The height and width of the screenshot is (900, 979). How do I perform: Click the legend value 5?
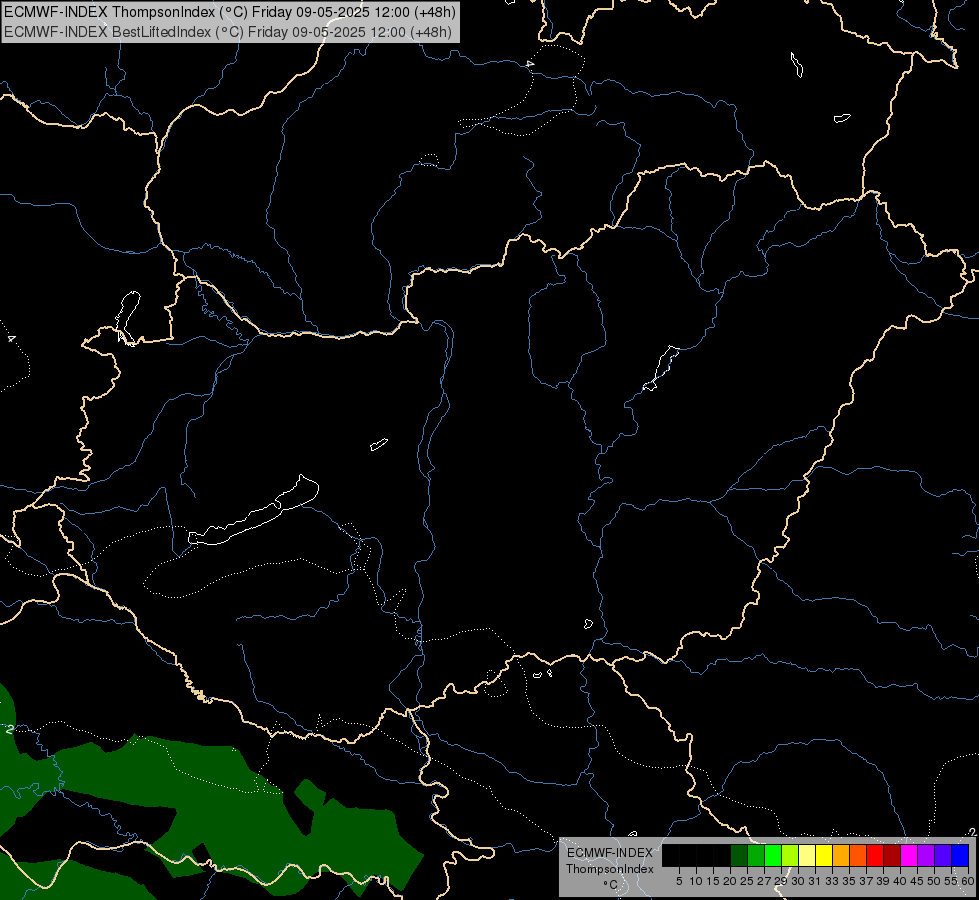tap(679, 881)
